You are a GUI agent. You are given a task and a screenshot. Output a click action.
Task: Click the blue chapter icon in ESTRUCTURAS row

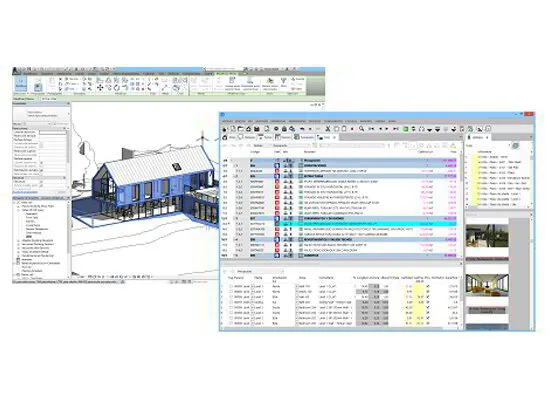[x=277, y=176]
